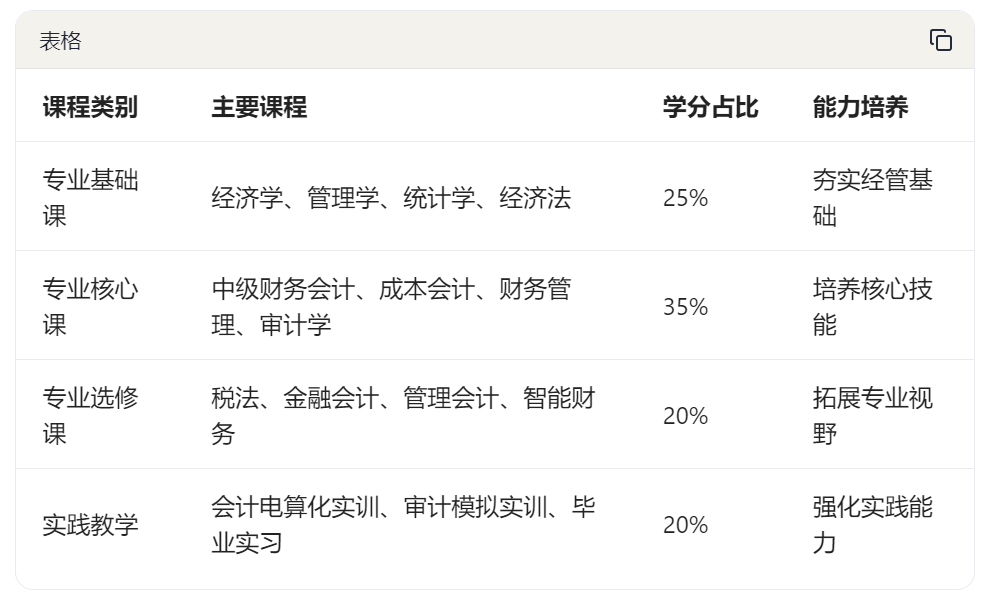The width and height of the screenshot is (993, 600).
Task: Select the 能力培养 column header
Action: (x=861, y=106)
